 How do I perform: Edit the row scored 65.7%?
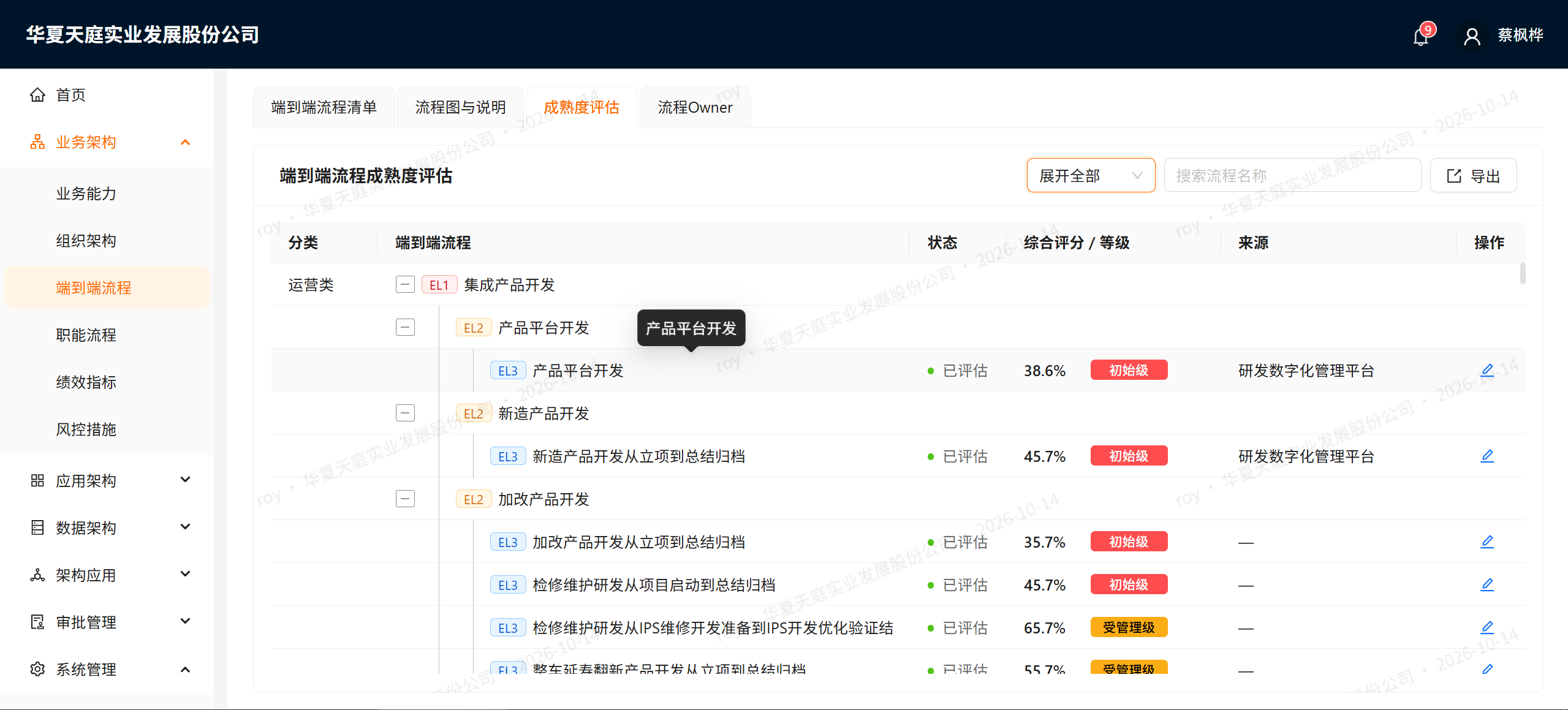(x=1487, y=627)
